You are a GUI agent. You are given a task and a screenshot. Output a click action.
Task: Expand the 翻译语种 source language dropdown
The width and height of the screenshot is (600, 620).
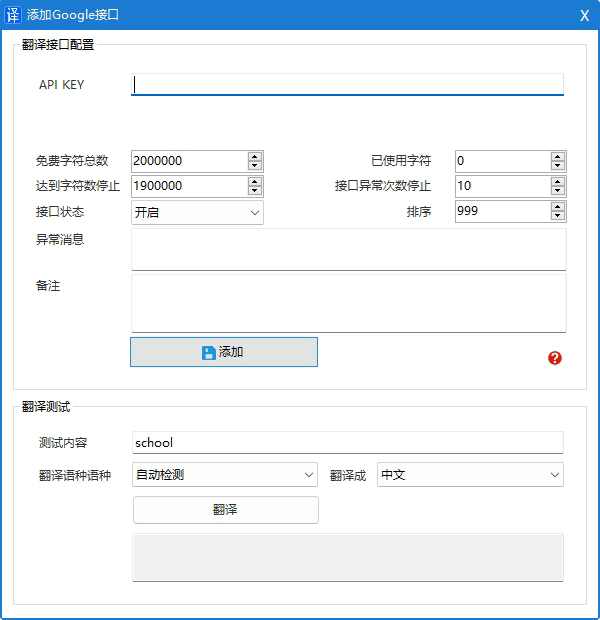point(225,475)
